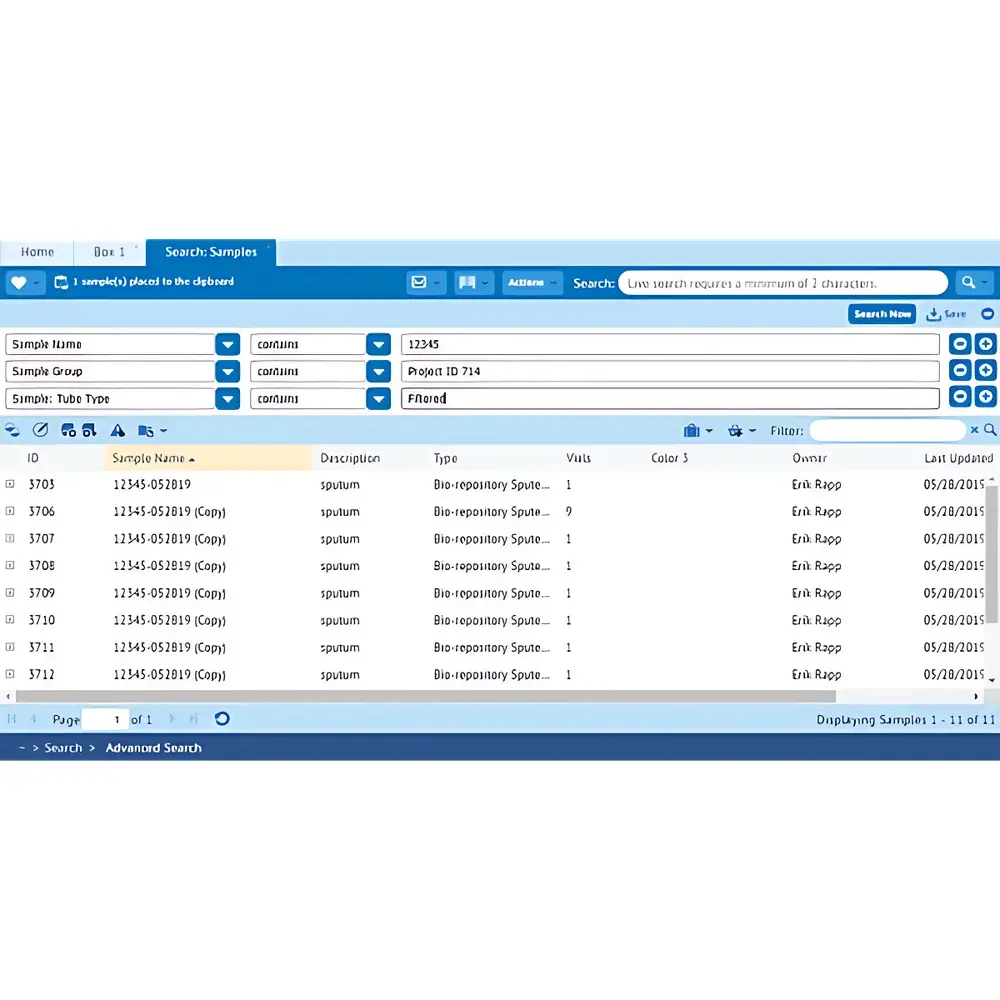Click the magnifier to run the filter search
The height and width of the screenshot is (1000, 1000).
(990, 430)
